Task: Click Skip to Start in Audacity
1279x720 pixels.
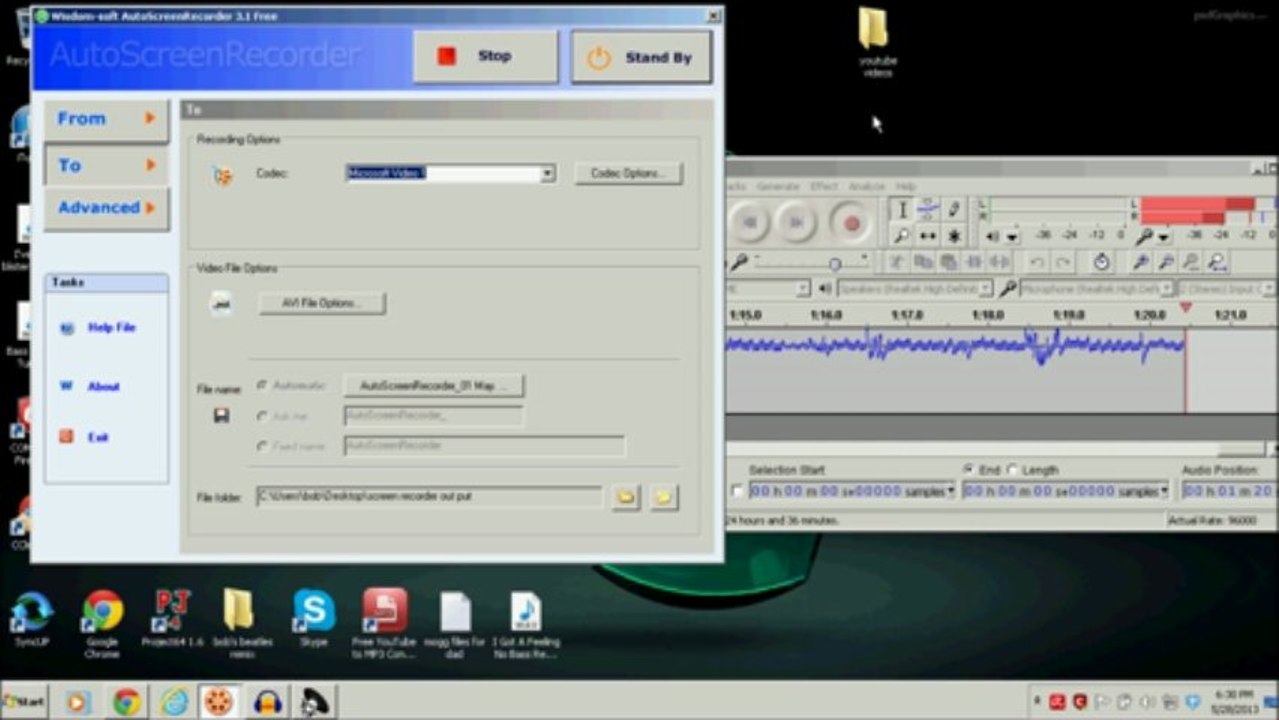Action: [750, 222]
